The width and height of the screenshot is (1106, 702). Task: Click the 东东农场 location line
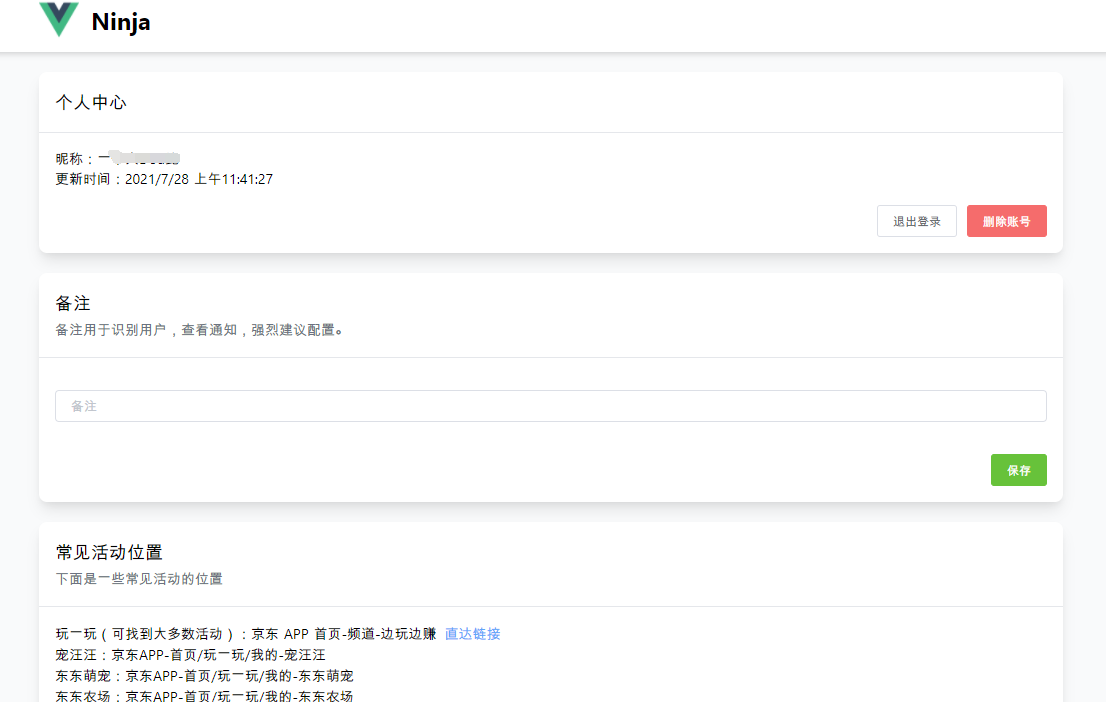[205, 696]
